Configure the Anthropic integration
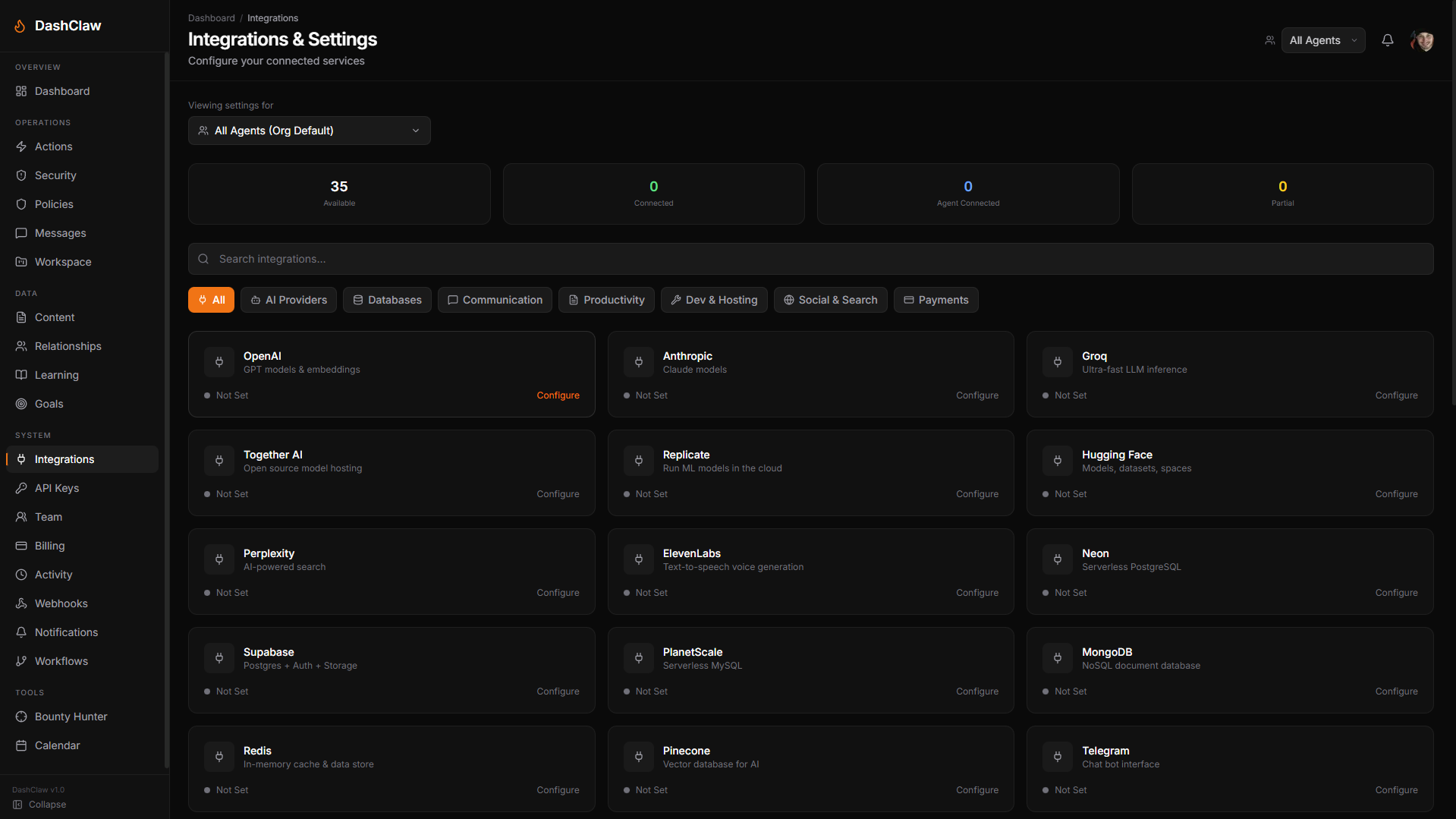This screenshot has width=1456, height=819. tap(977, 395)
